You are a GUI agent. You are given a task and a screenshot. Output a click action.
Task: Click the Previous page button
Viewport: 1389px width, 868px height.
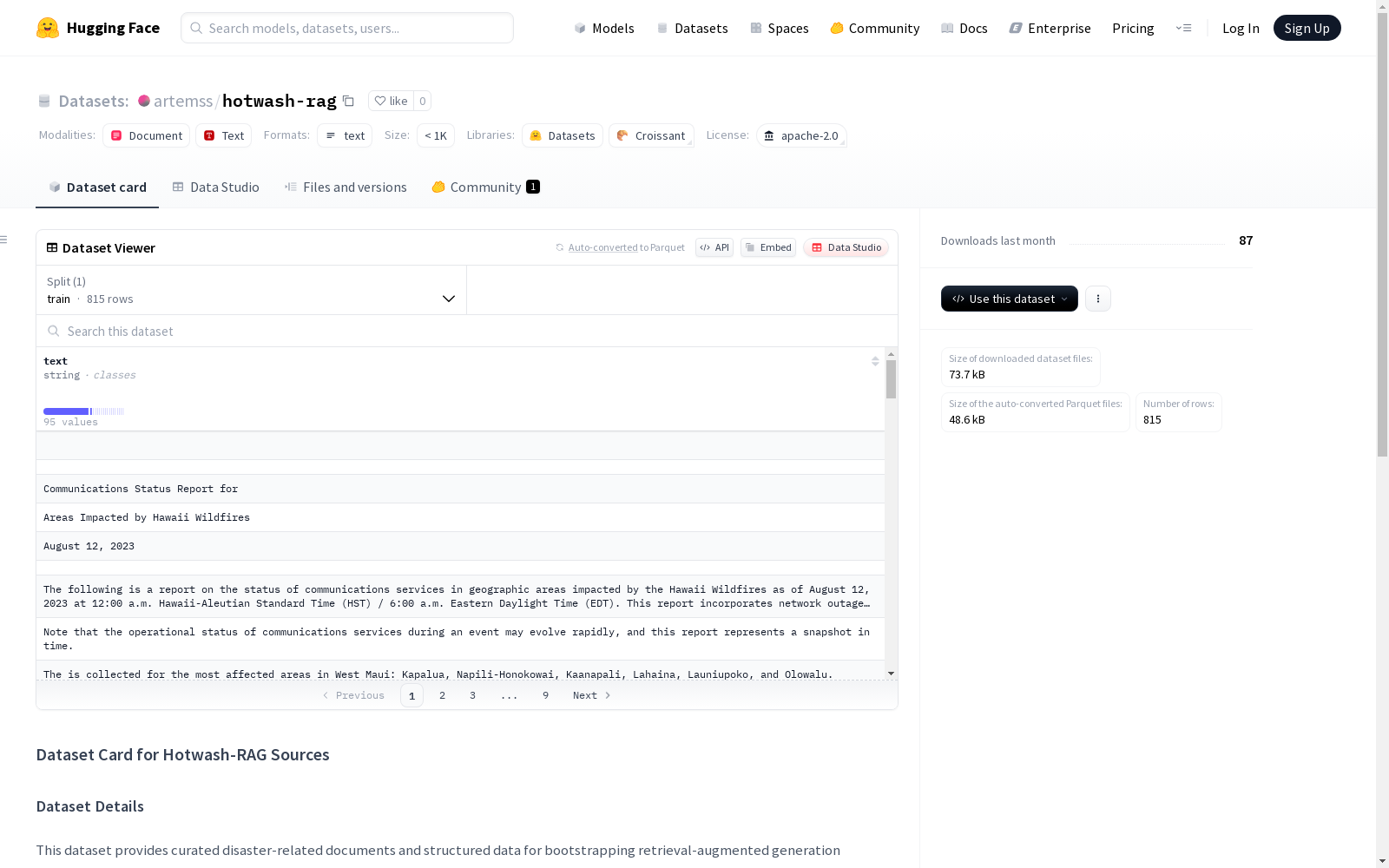click(x=353, y=695)
